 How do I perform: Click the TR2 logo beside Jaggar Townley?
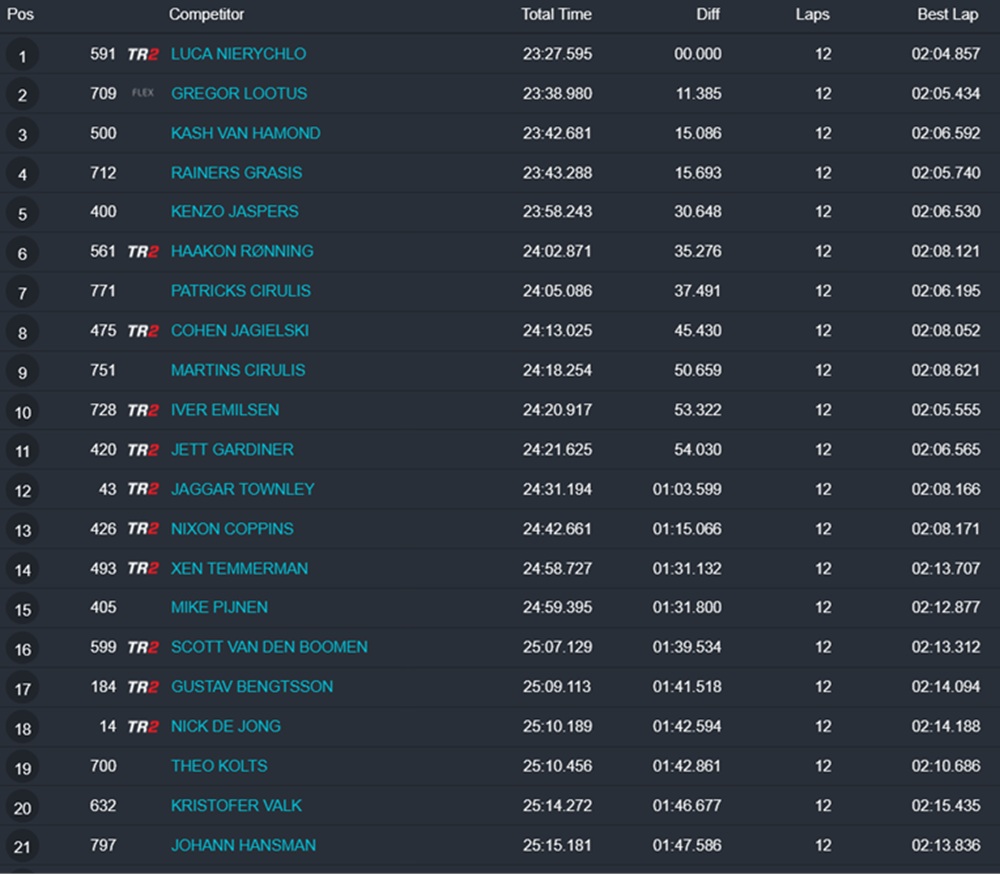(x=143, y=489)
